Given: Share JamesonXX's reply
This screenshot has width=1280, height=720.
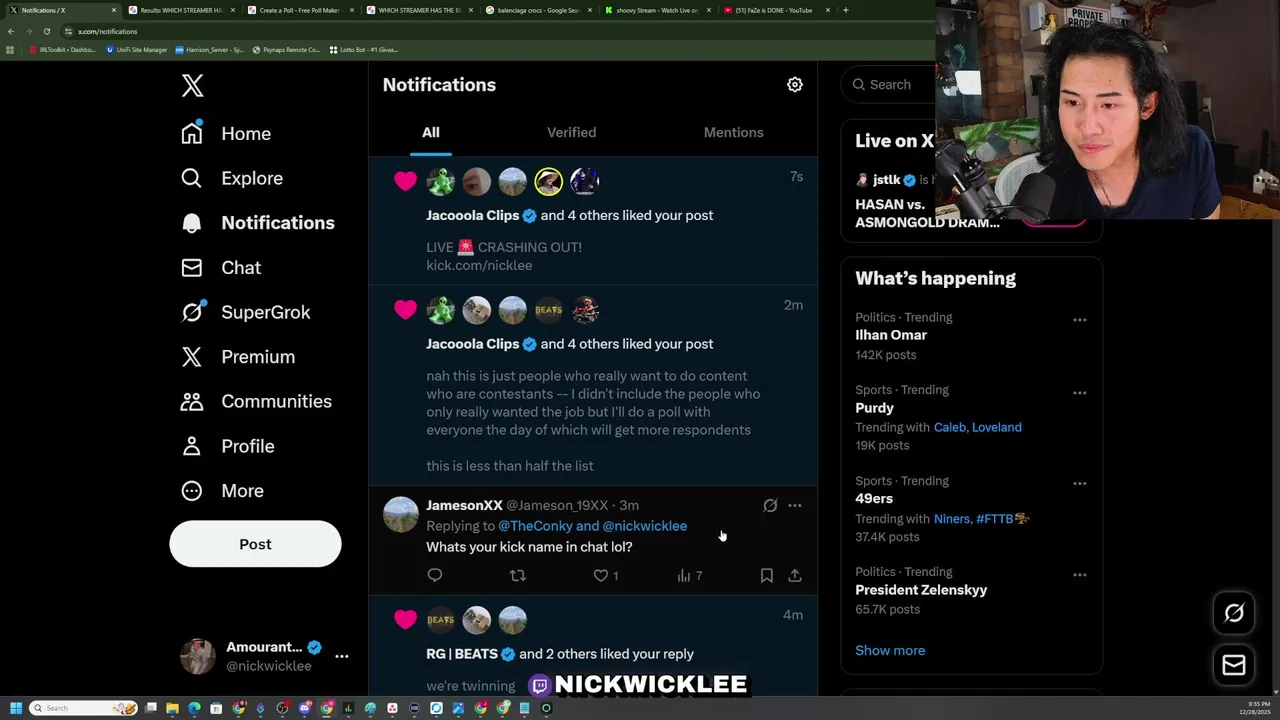Looking at the screenshot, I should click(795, 575).
